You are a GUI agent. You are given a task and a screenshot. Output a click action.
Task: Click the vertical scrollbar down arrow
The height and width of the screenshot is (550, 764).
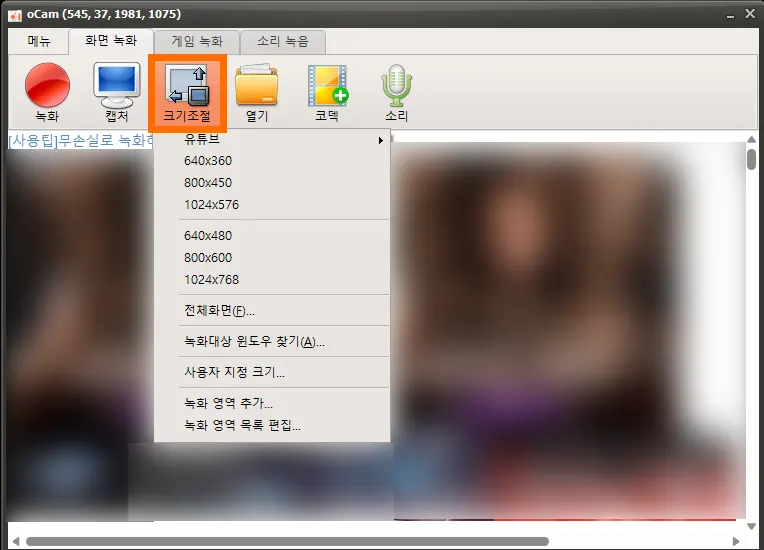tap(751, 526)
